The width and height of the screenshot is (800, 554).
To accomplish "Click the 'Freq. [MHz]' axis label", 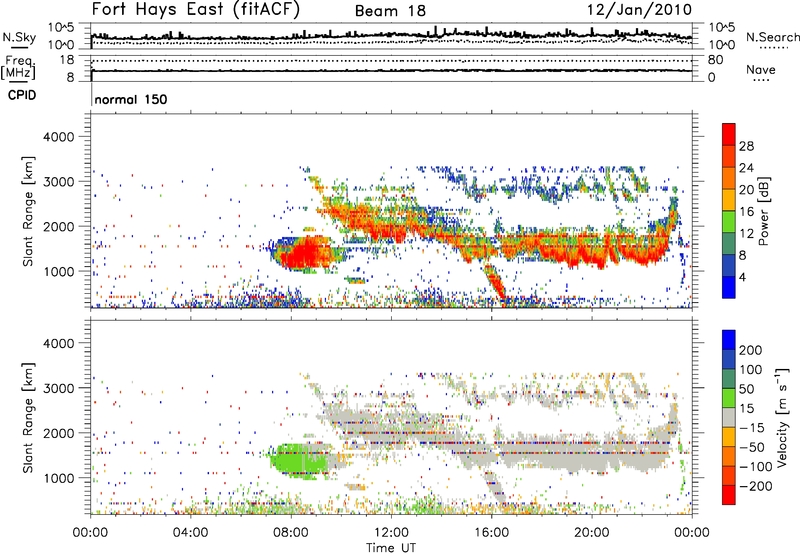I will [18, 67].
